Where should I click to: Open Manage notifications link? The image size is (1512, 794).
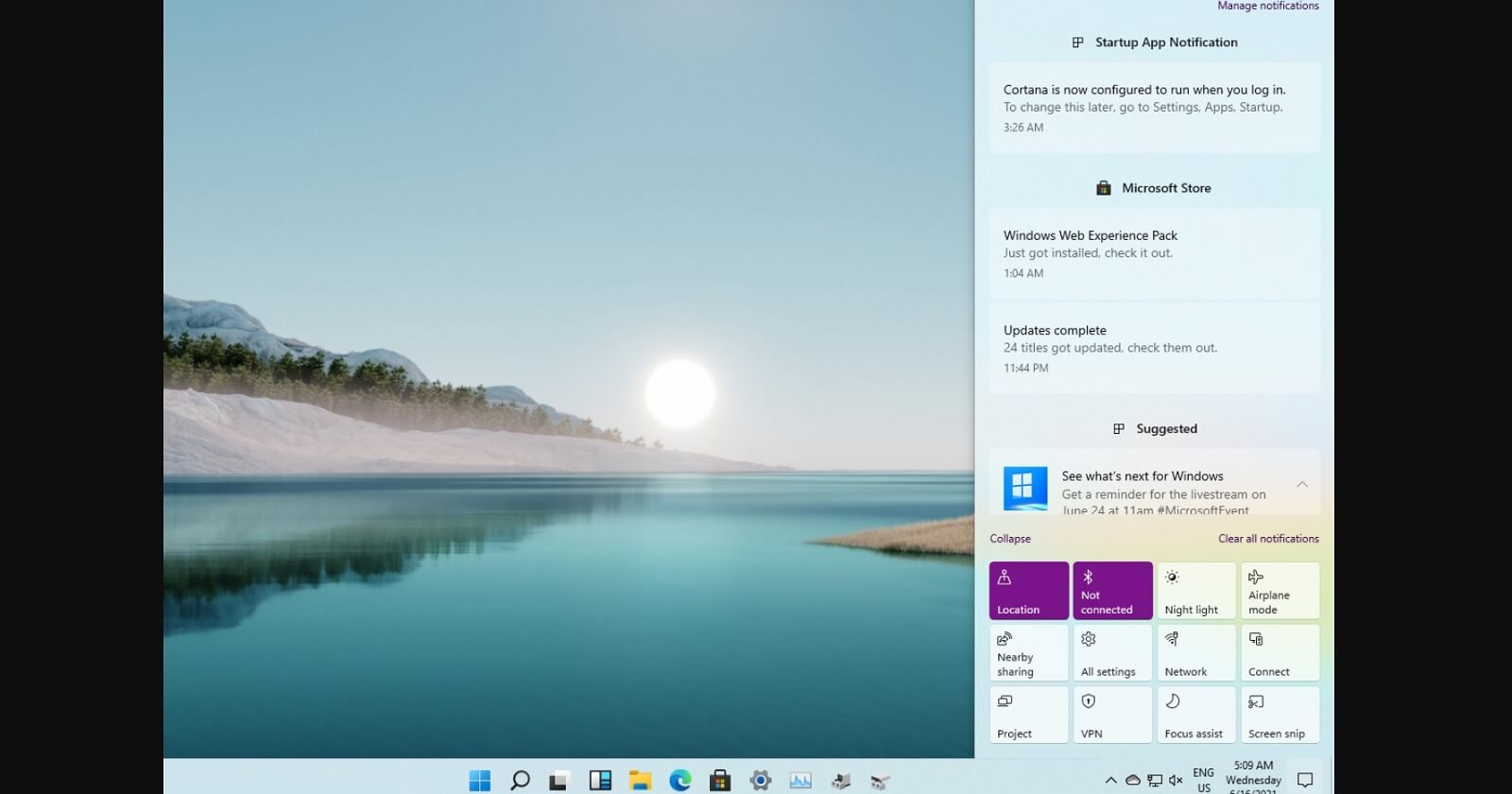tap(1268, 6)
